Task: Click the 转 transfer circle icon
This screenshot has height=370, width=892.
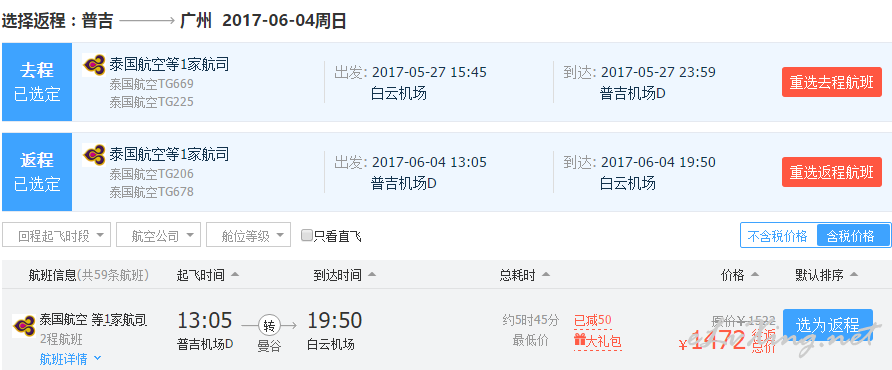Action: pyautogui.click(x=269, y=326)
